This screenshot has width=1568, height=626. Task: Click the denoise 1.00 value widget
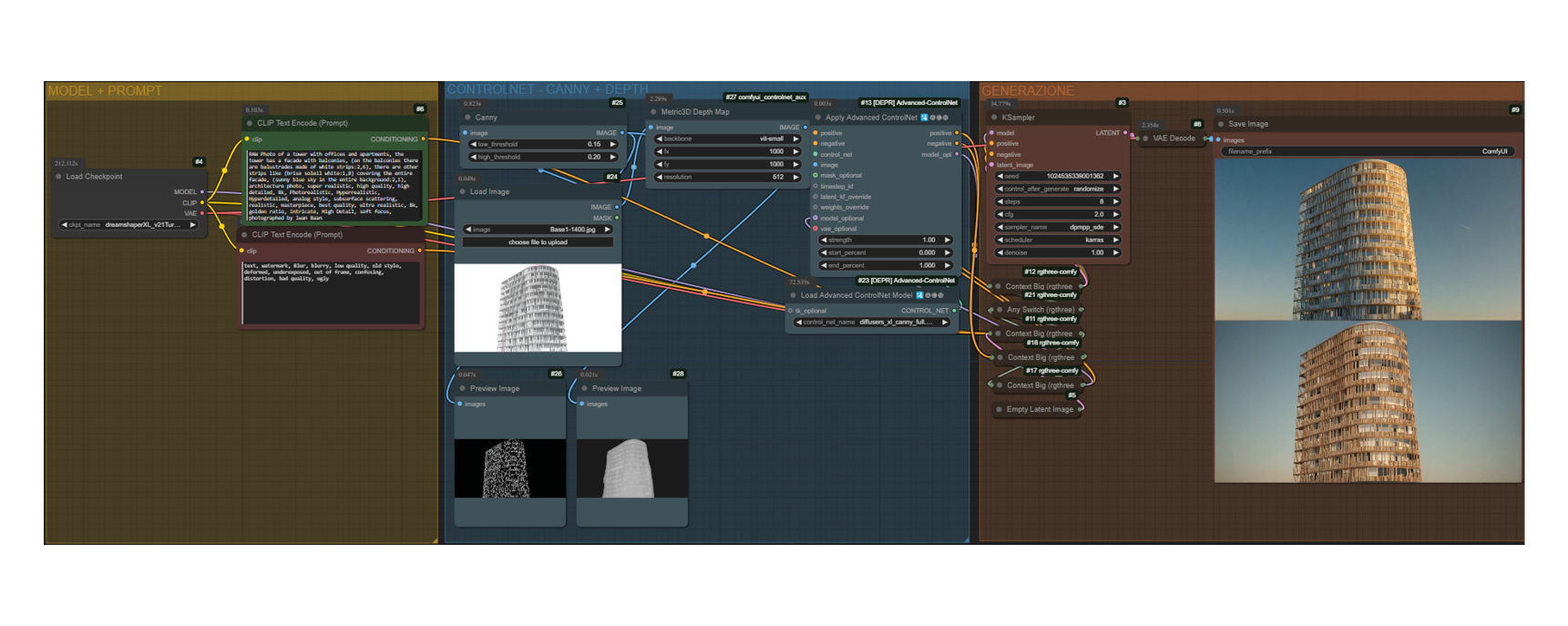click(1057, 252)
